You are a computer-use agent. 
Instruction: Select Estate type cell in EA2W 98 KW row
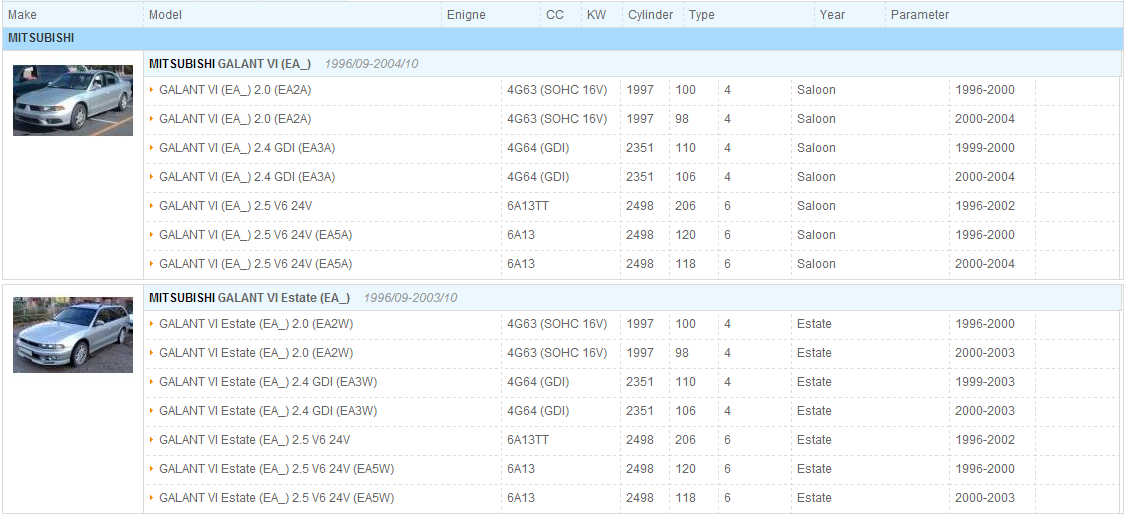click(814, 353)
